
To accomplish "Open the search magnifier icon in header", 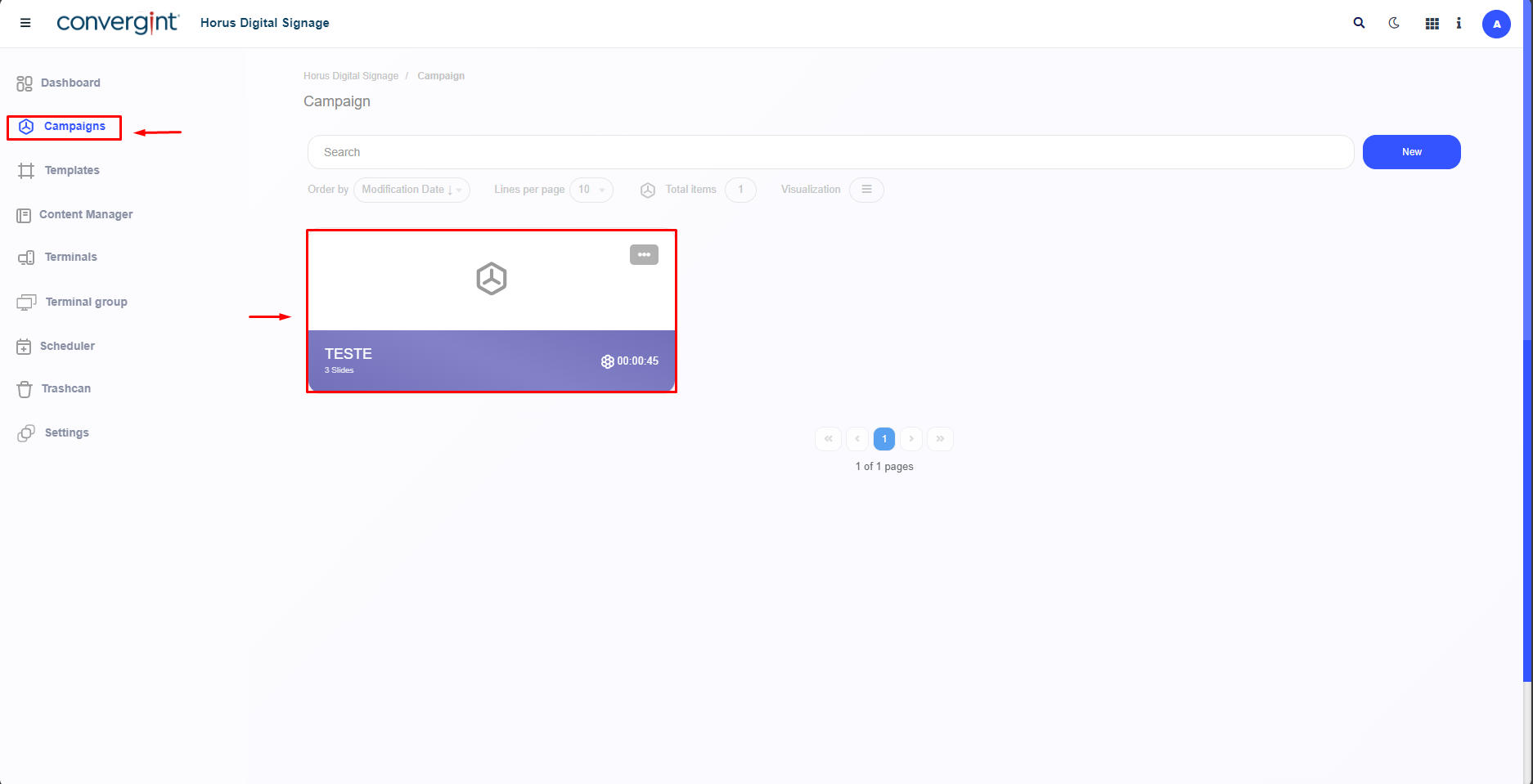I will 1359,23.
